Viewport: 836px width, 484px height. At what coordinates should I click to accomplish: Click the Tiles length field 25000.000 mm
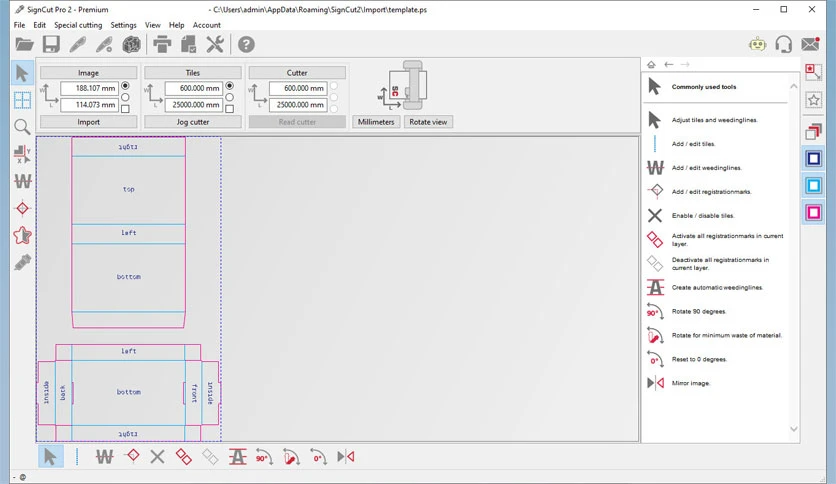(193, 105)
